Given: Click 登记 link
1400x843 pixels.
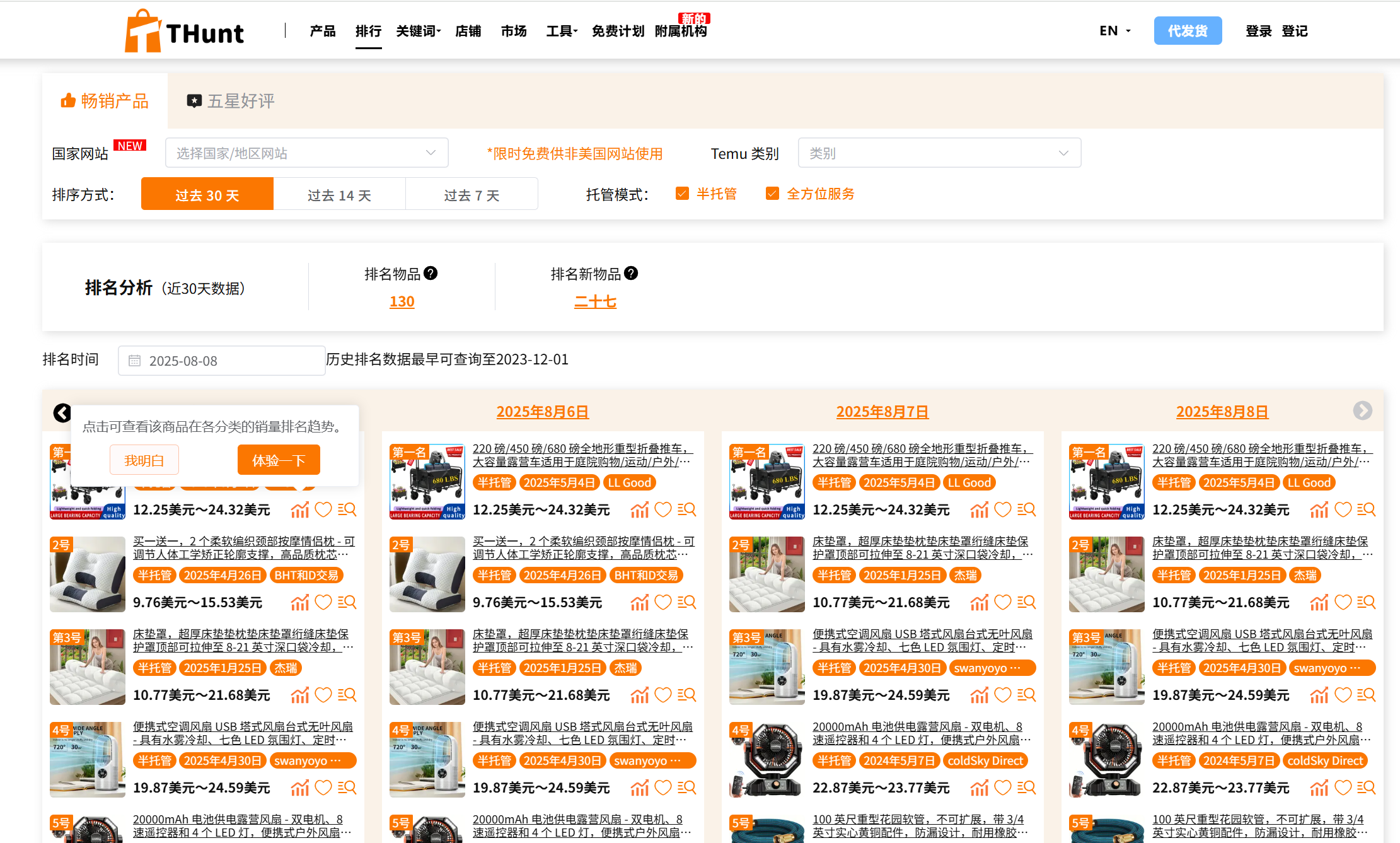Looking at the screenshot, I should [1294, 31].
